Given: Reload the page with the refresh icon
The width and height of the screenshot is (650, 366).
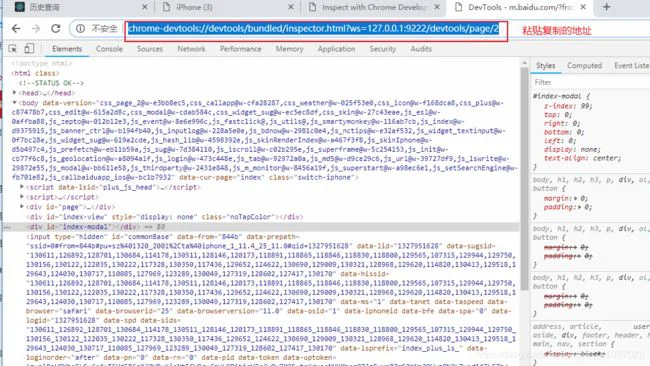Looking at the screenshot, I should [56, 29].
